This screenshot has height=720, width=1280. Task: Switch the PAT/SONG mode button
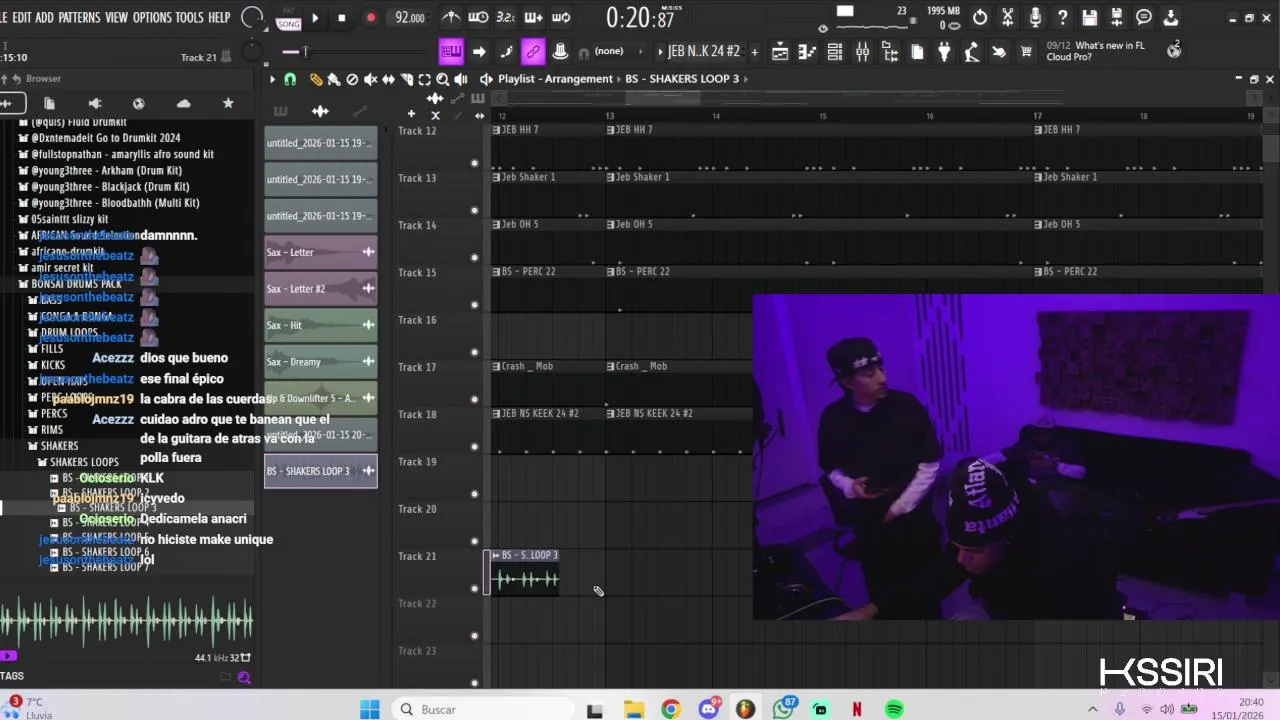click(289, 18)
